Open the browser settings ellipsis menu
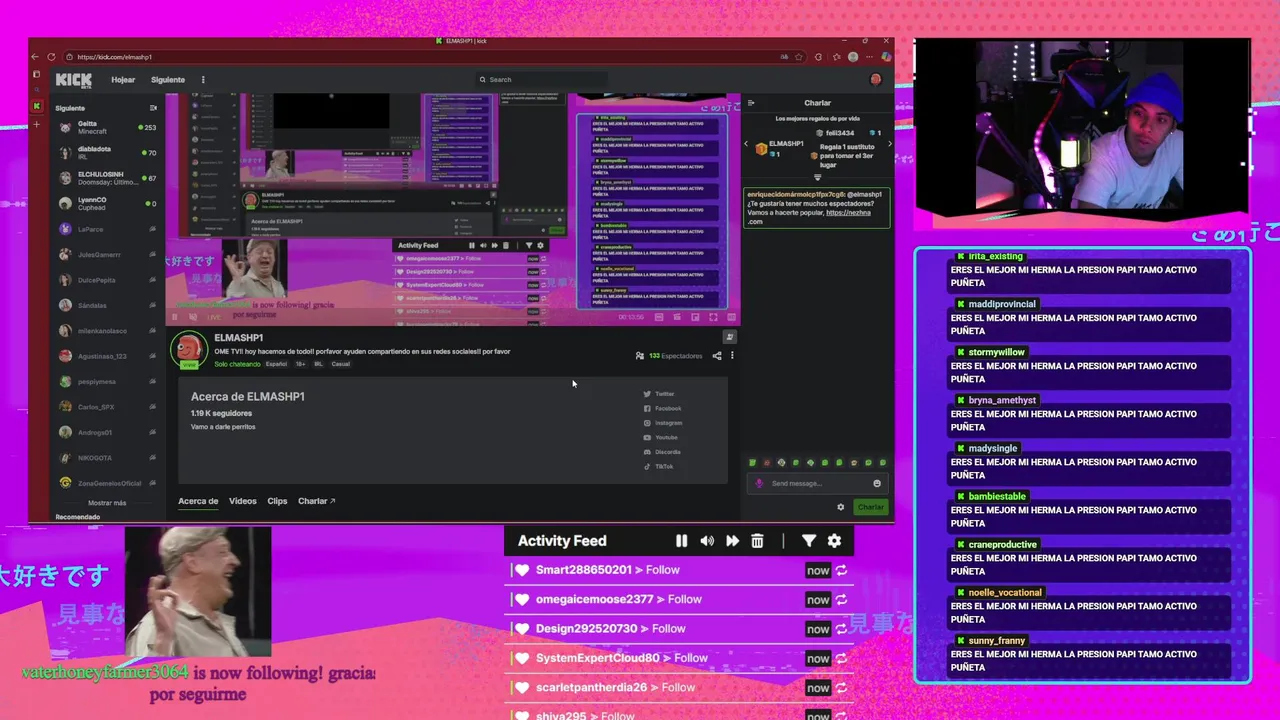This screenshot has width=1280, height=720. [869, 57]
